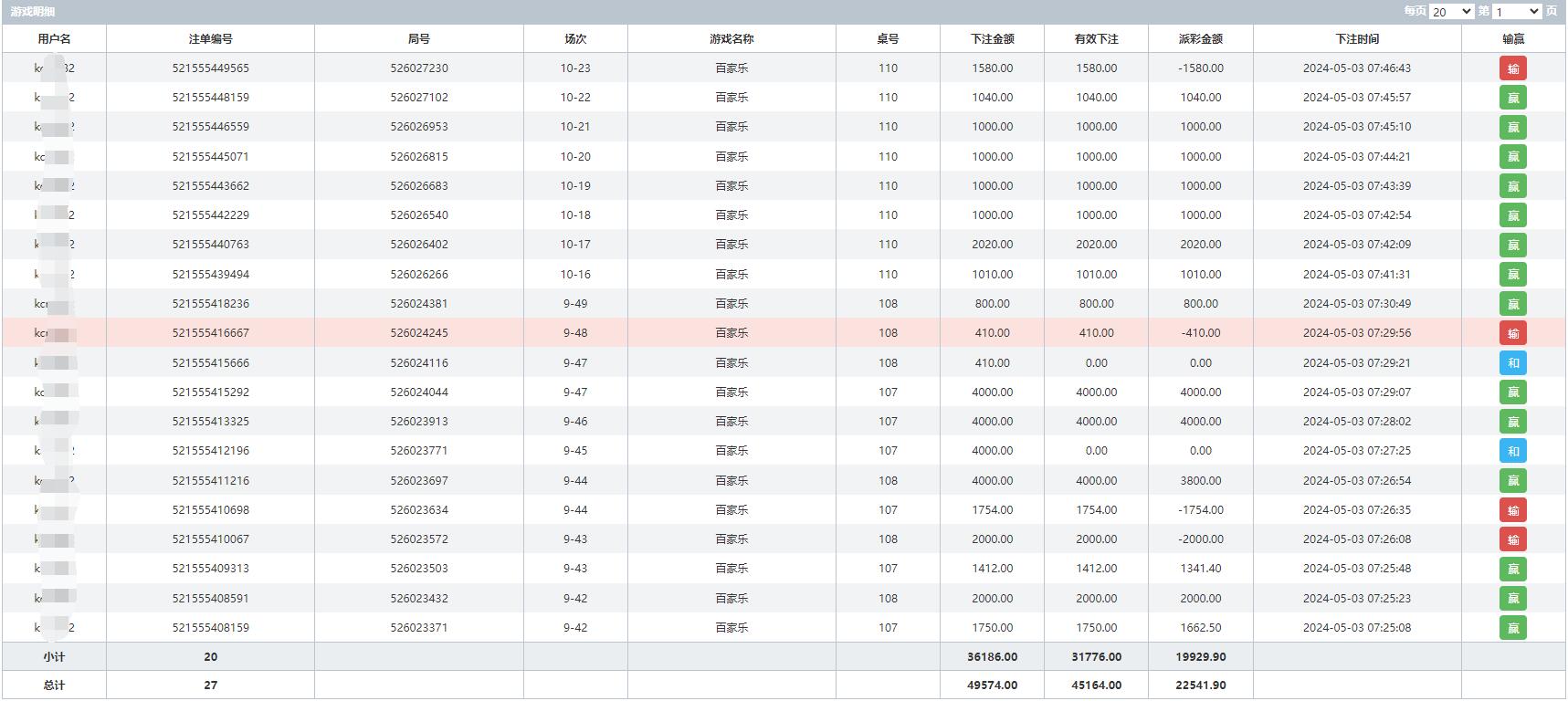The height and width of the screenshot is (701, 1568).
Task: Click bet time 2024-05-03 07:30:49
Action: pyautogui.click(x=1357, y=304)
